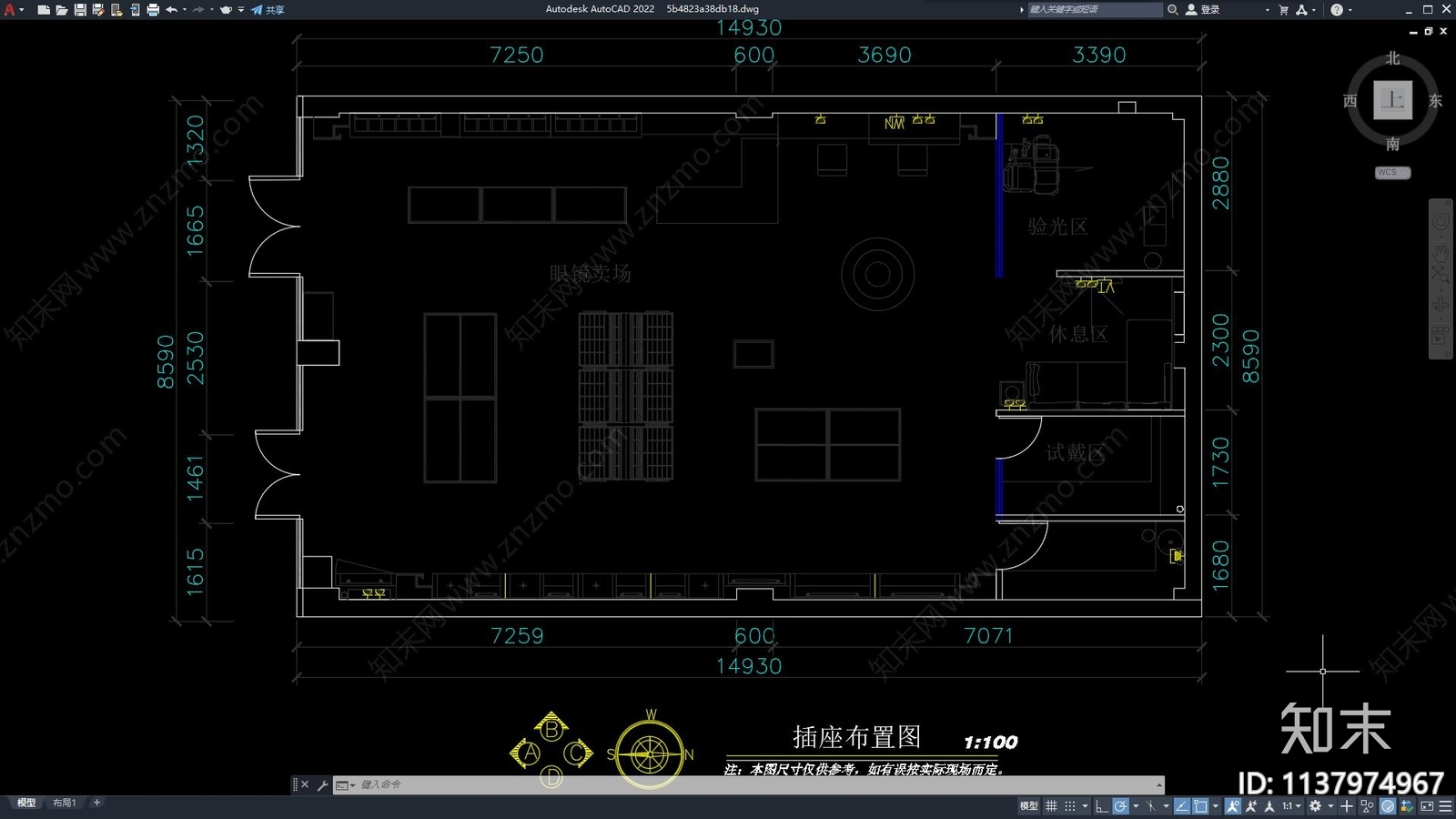Toggle clean screen icon
Image resolution: width=1456 pixels, height=819 pixels.
(1427, 806)
